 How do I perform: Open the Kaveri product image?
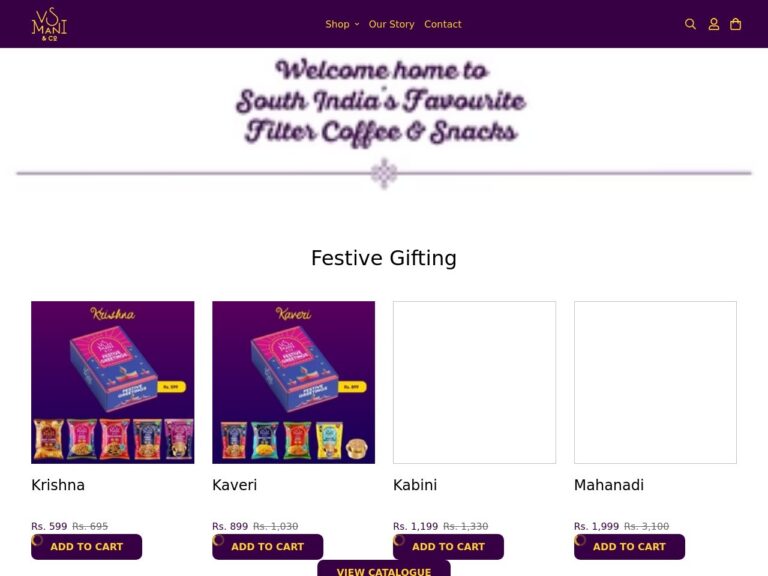coord(293,383)
